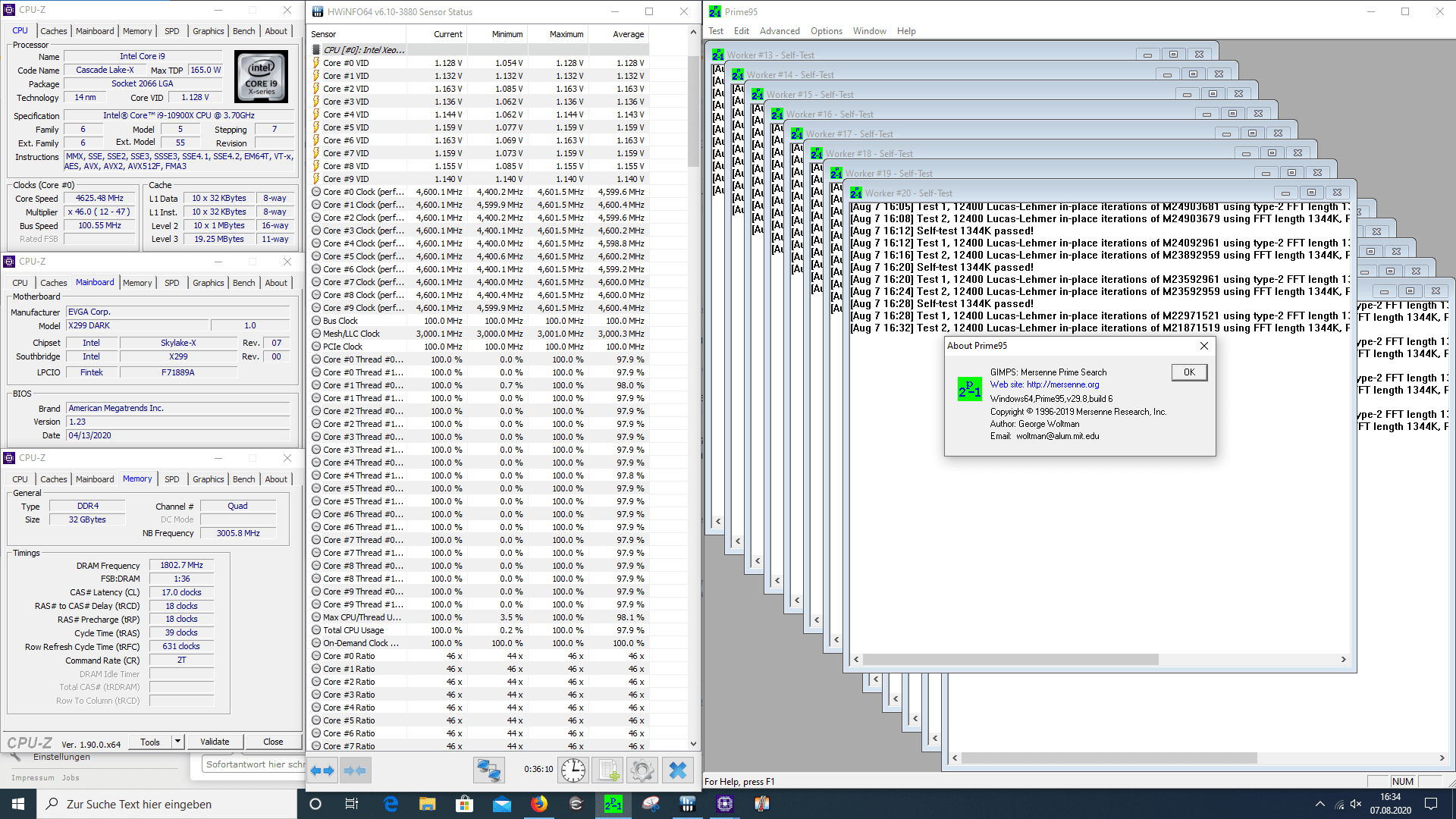Open Microsoft Store taskbar icon

point(464,804)
